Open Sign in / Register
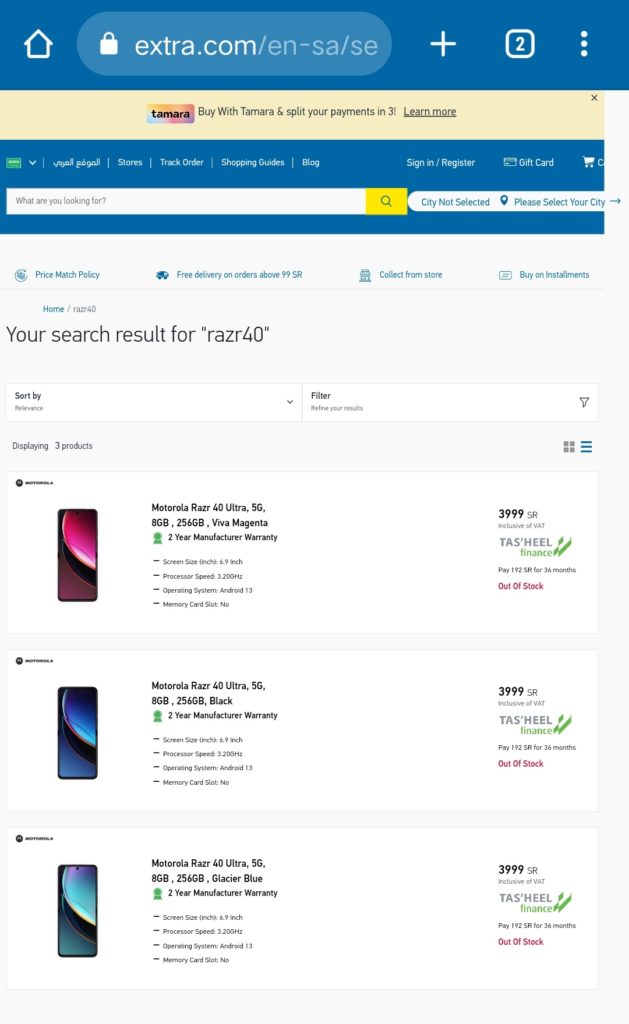The height and width of the screenshot is (1024, 629). click(x=441, y=162)
